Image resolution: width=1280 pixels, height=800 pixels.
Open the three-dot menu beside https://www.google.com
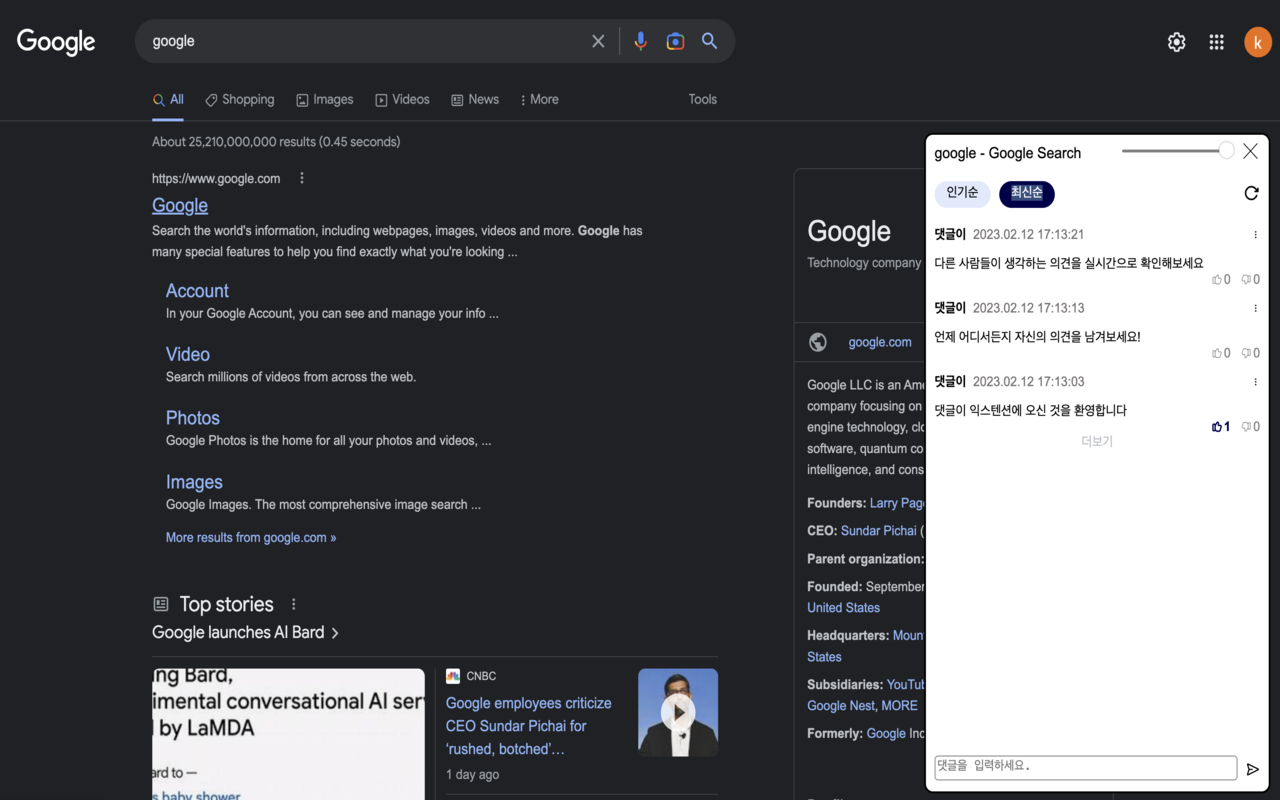coord(302,178)
